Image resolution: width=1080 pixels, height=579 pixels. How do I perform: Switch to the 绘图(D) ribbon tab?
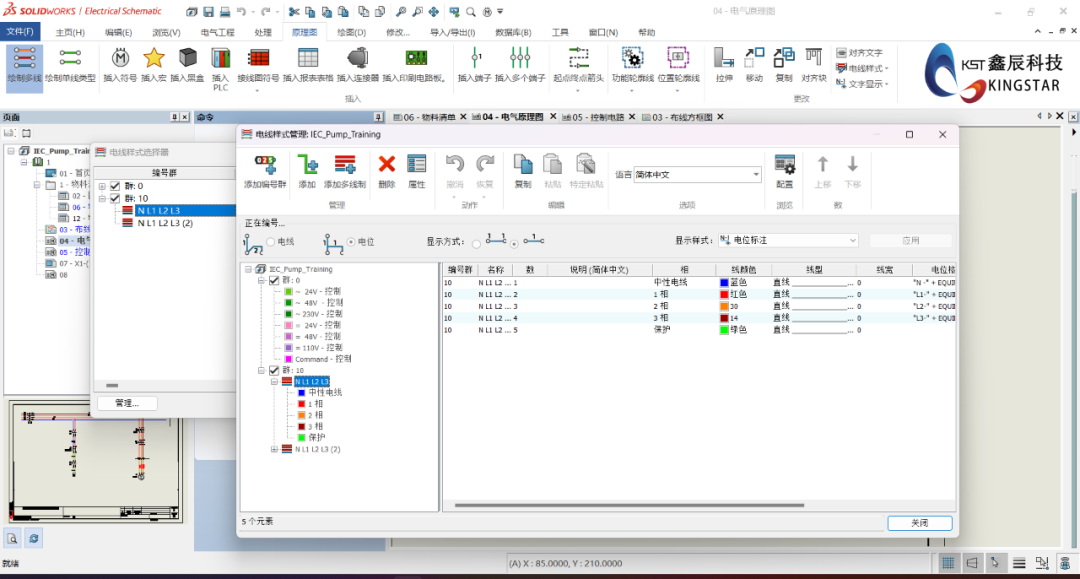point(352,32)
